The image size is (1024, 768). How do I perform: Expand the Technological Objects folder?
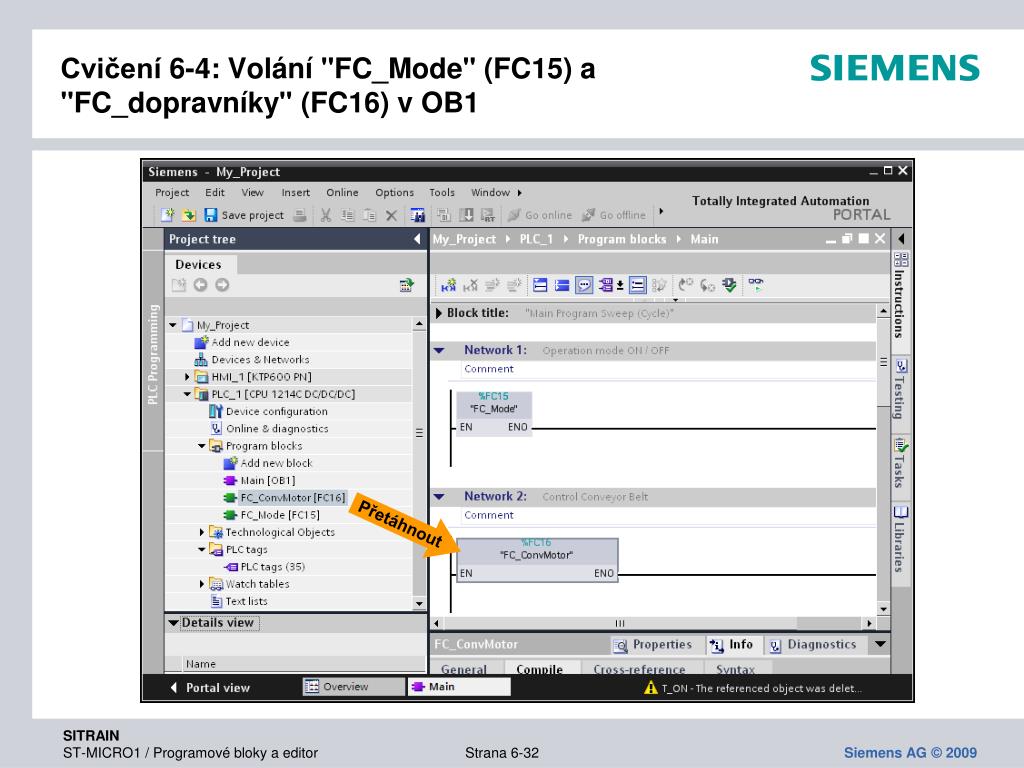tap(202, 532)
